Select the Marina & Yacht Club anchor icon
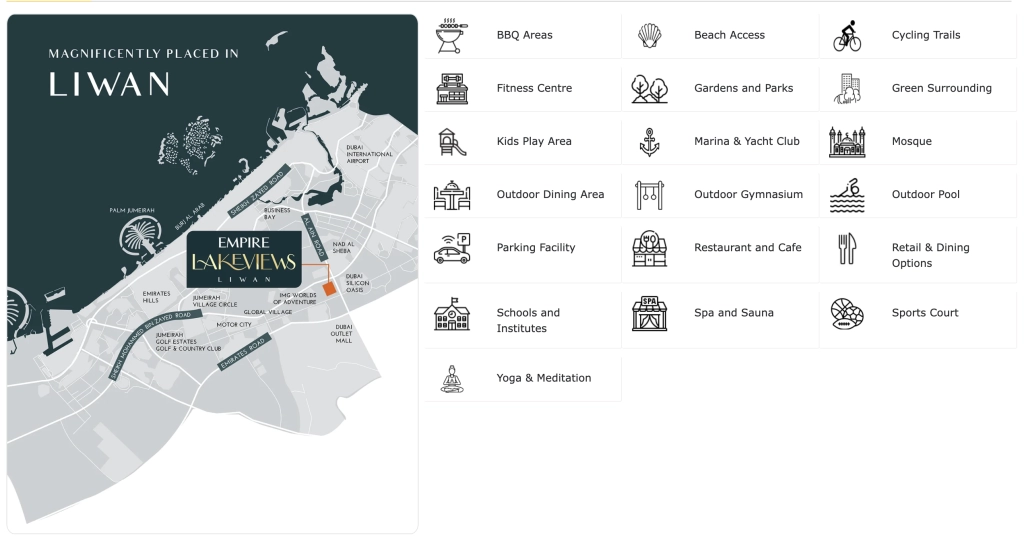1024x537 pixels. click(649, 142)
